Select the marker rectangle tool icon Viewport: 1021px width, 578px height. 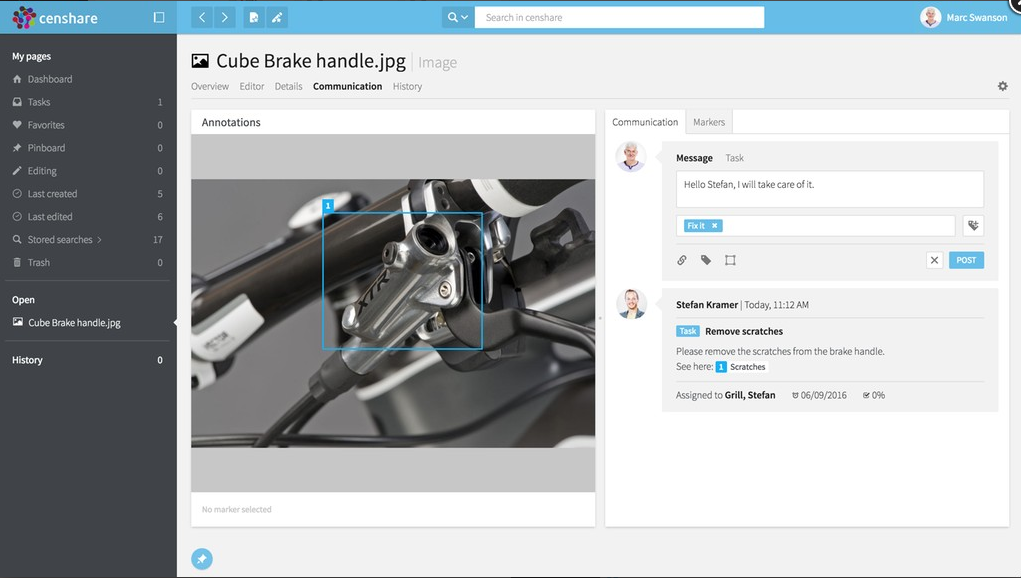pos(730,260)
